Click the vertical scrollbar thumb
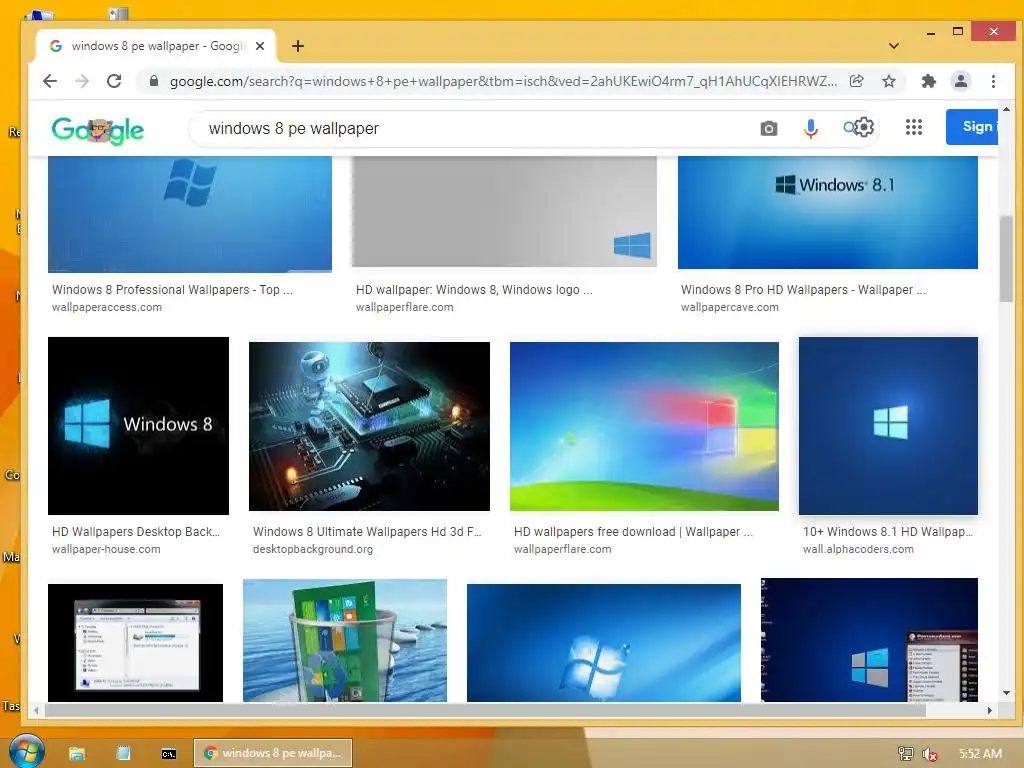The height and width of the screenshot is (768, 1024). [x=1006, y=259]
